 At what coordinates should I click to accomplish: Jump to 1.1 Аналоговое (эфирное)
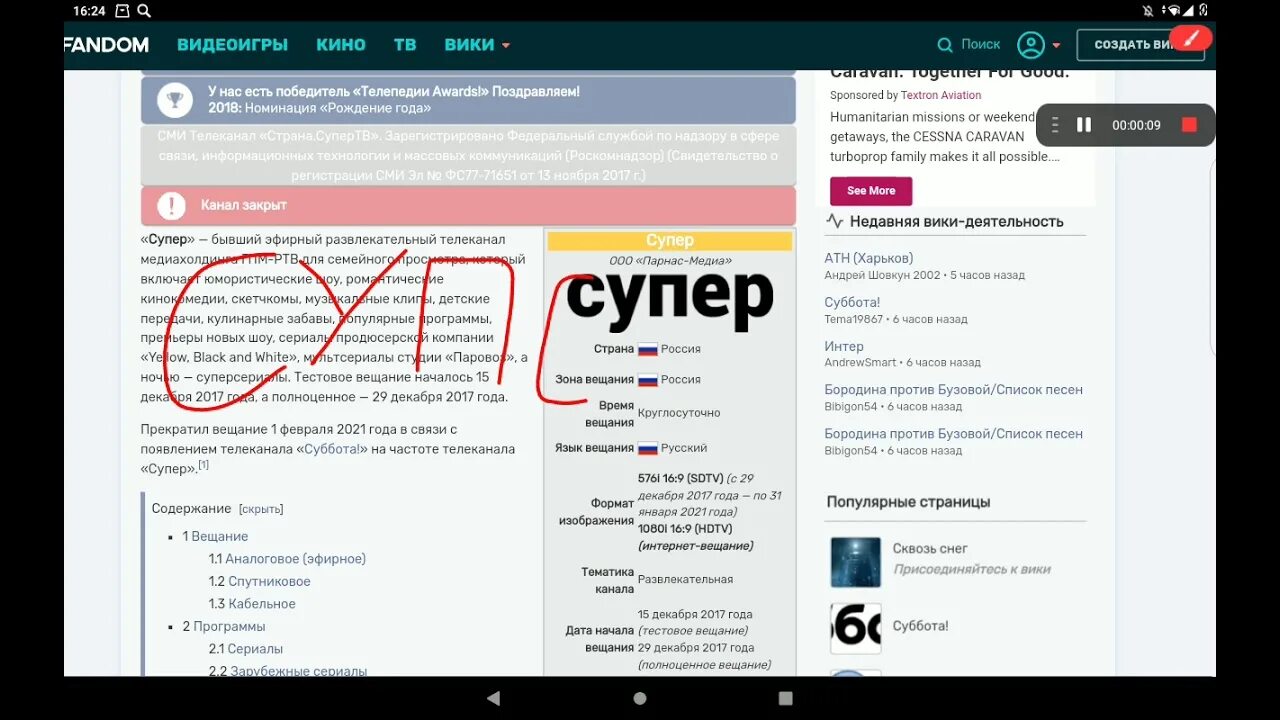[x=287, y=559]
